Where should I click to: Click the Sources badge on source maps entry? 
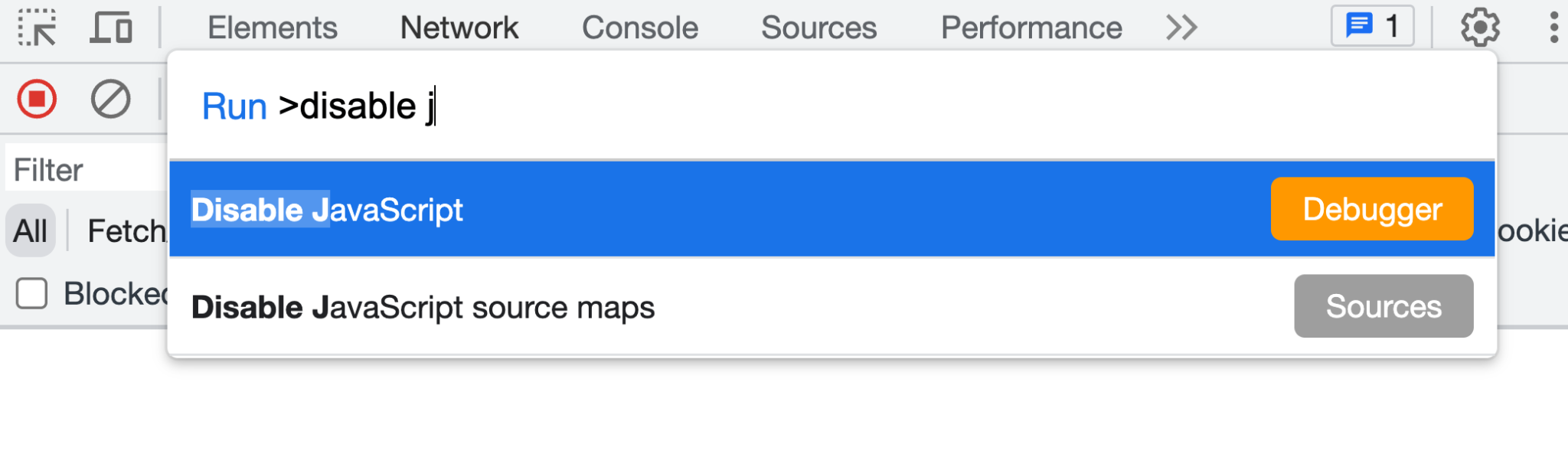1383,306
